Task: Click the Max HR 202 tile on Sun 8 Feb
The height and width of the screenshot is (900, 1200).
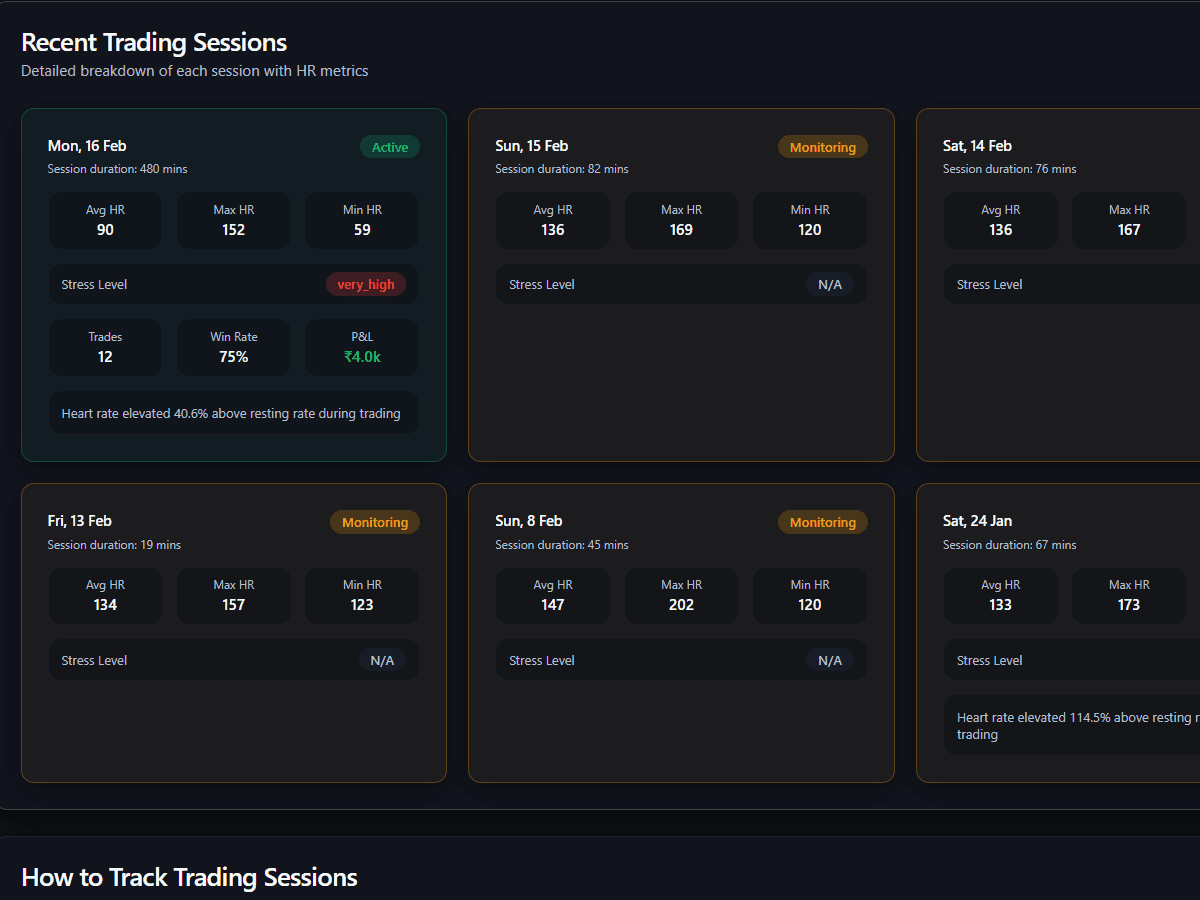Action: (681, 595)
